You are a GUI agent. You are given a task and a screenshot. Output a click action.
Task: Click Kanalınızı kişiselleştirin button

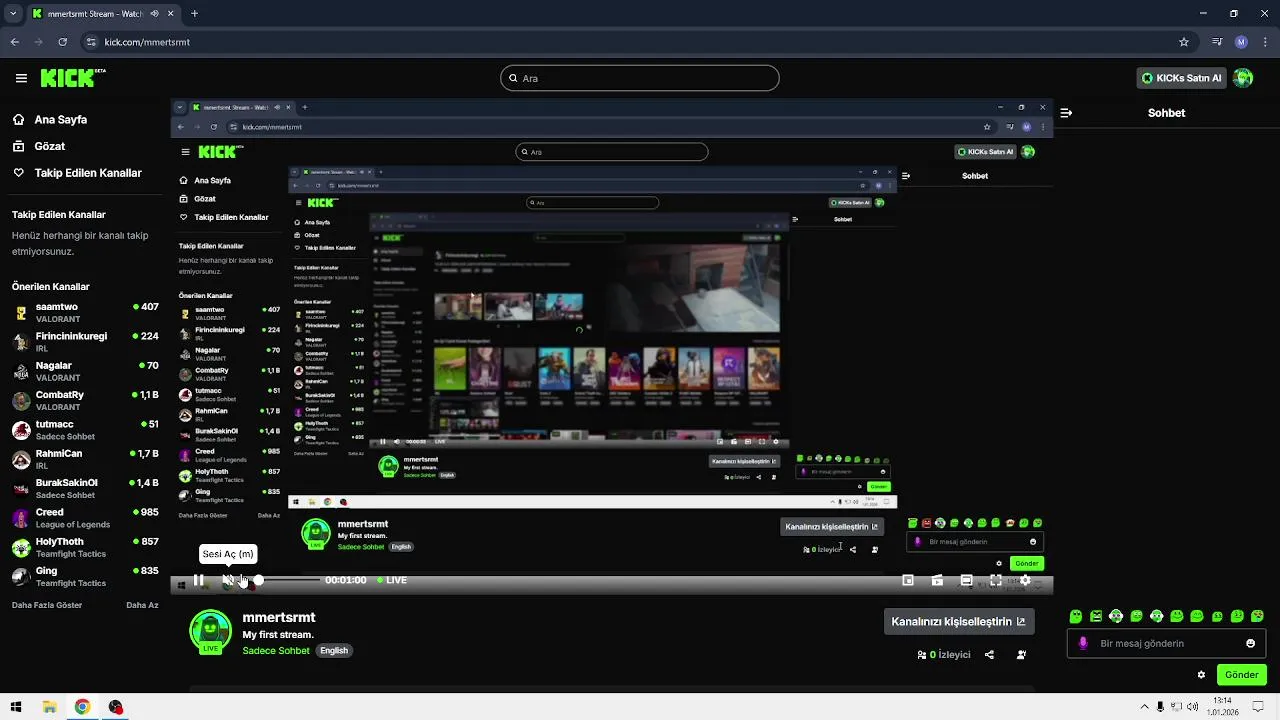[x=958, y=622]
